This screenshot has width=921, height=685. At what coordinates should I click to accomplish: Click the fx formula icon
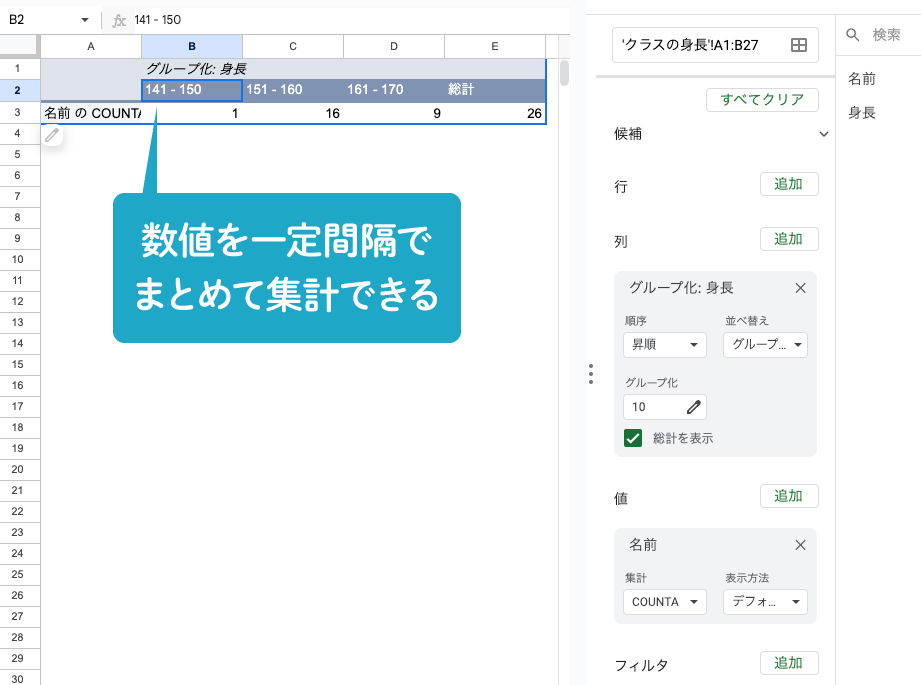coord(119,21)
